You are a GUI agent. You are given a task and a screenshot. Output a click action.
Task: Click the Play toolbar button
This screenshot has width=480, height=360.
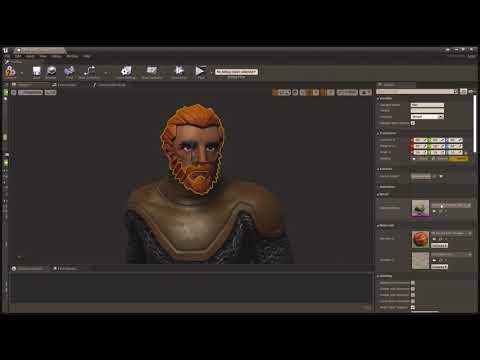tap(200, 71)
